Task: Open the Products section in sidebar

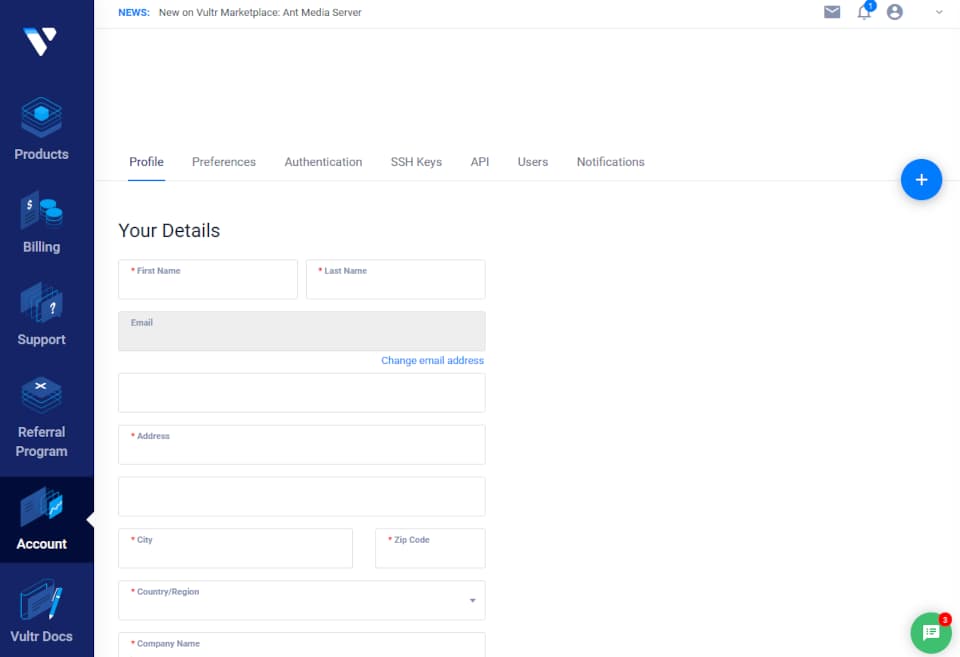Action: pos(41,129)
